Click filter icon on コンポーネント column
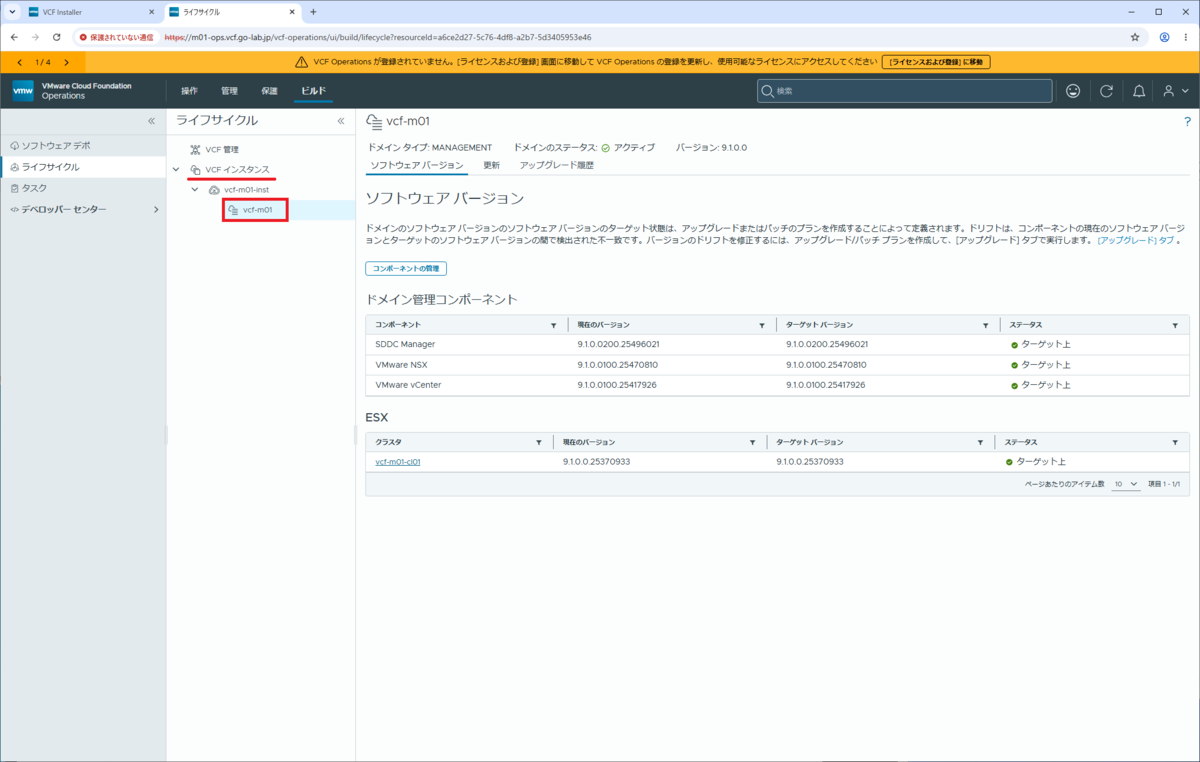This screenshot has width=1200, height=762. [554, 326]
